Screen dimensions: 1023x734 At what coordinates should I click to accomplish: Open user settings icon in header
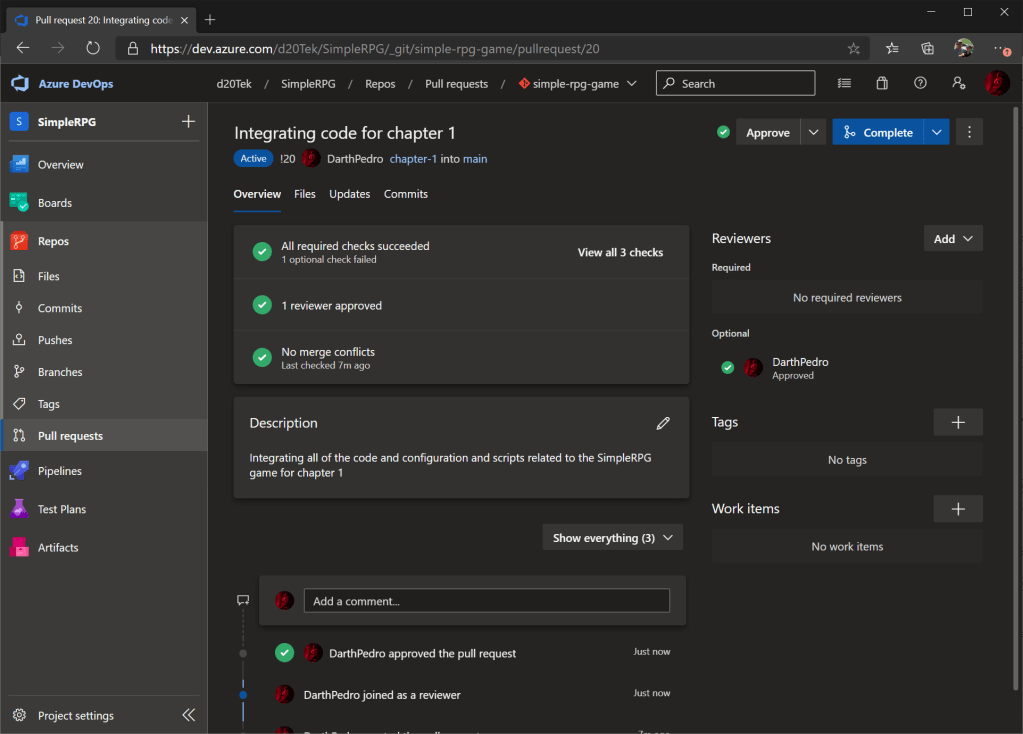(959, 84)
